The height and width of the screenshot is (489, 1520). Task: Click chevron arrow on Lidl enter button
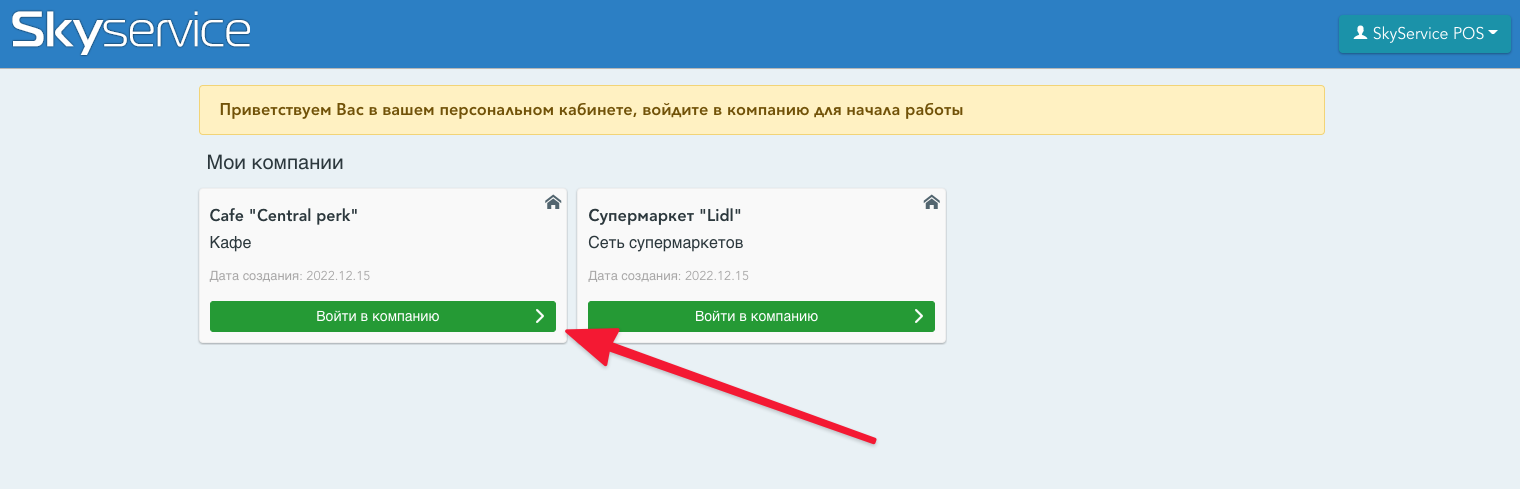coord(919,316)
